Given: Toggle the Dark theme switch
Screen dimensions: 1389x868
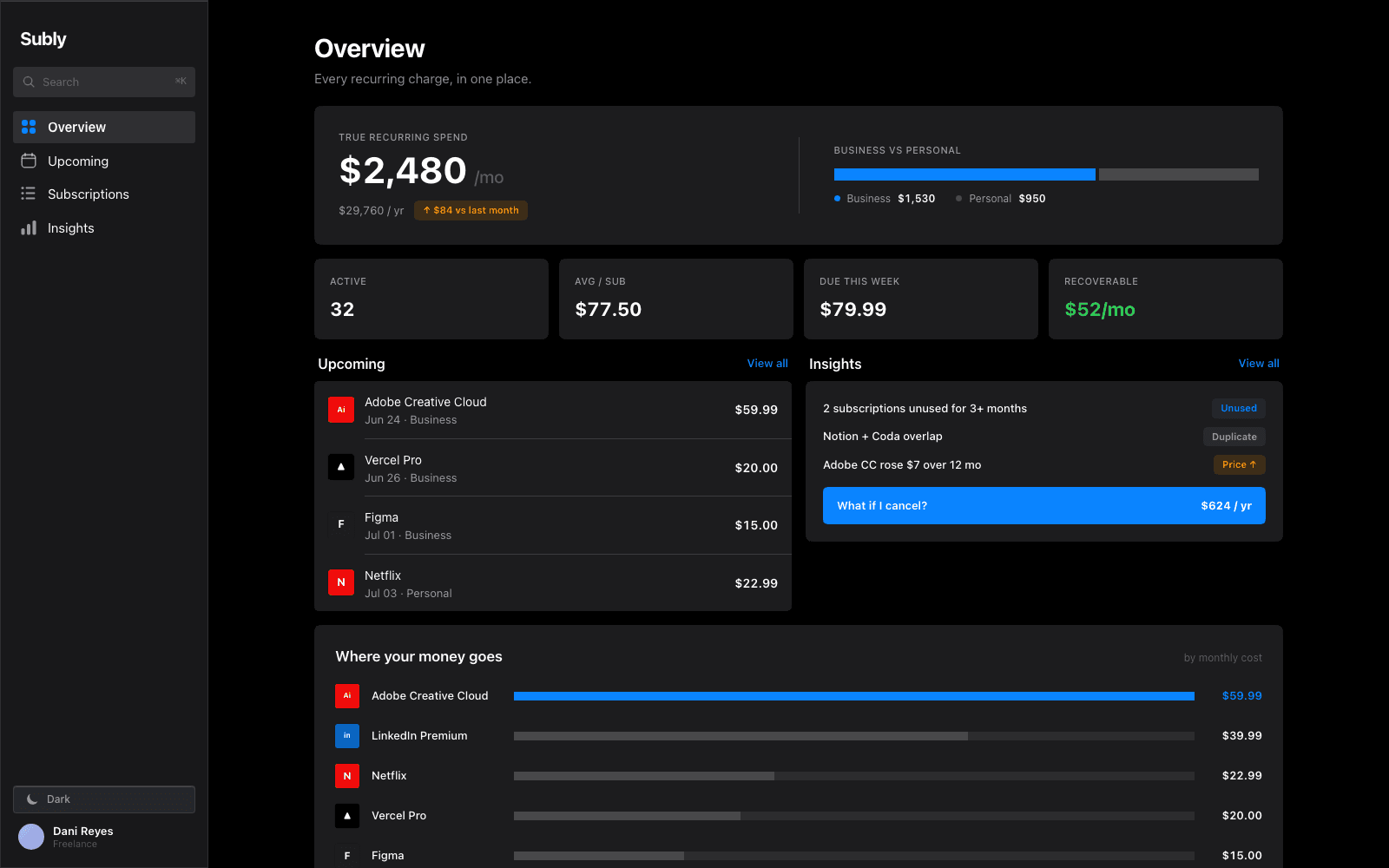Looking at the screenshot, I should coord(104,799).
